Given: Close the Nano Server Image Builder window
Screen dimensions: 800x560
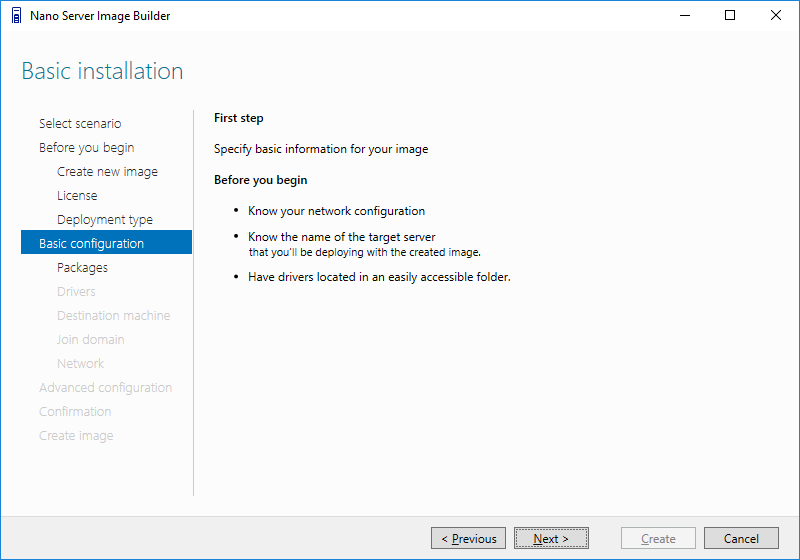Looking at the screenshot, I should 776,15.
